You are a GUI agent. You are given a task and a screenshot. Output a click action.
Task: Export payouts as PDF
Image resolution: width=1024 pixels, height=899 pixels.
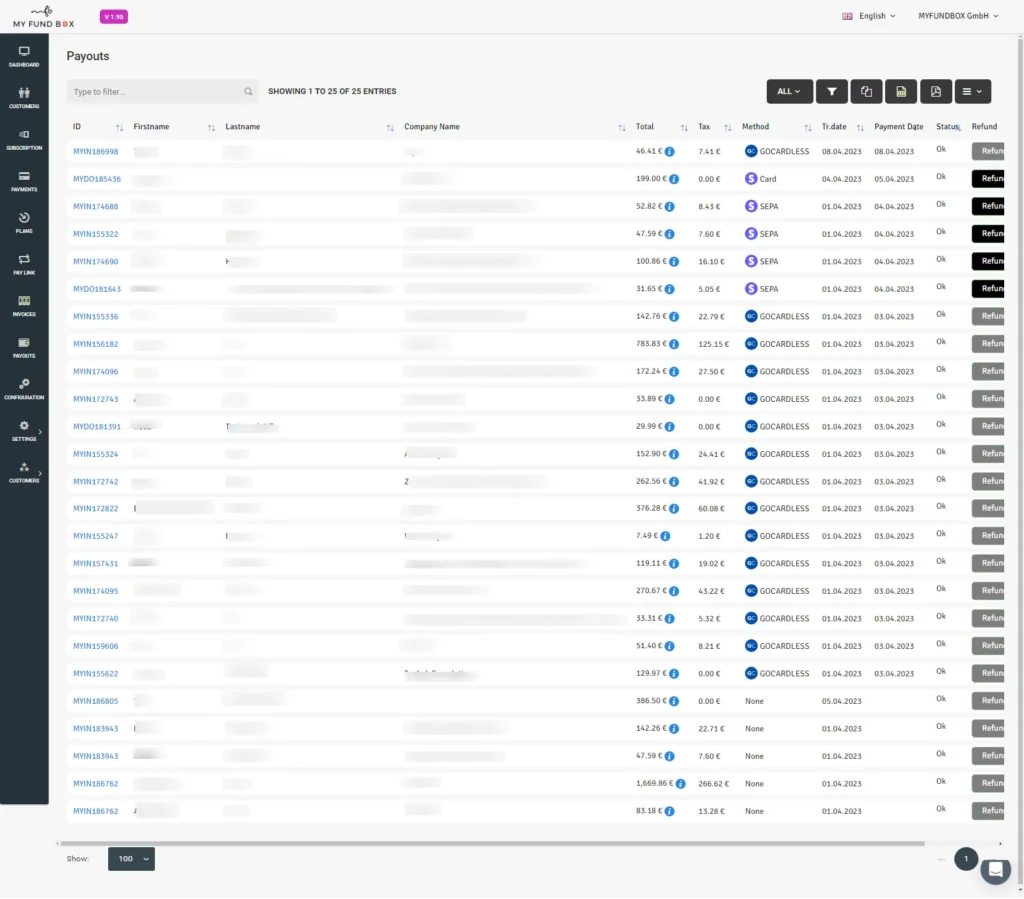936,91
